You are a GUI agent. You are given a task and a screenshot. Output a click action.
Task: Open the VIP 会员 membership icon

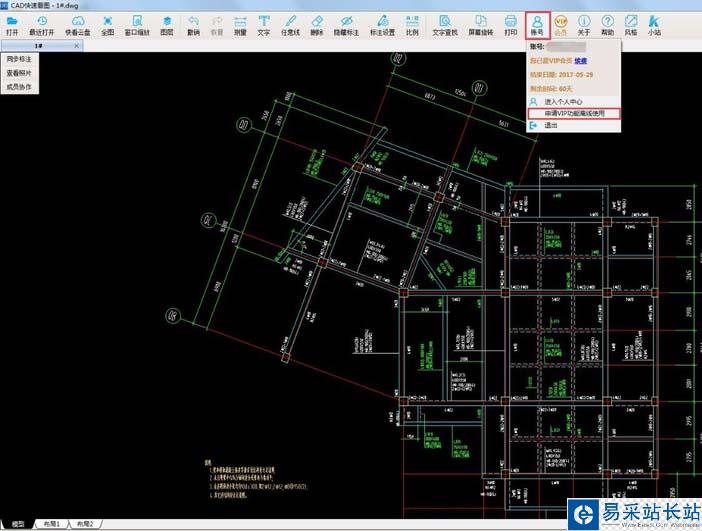point(561,26)
